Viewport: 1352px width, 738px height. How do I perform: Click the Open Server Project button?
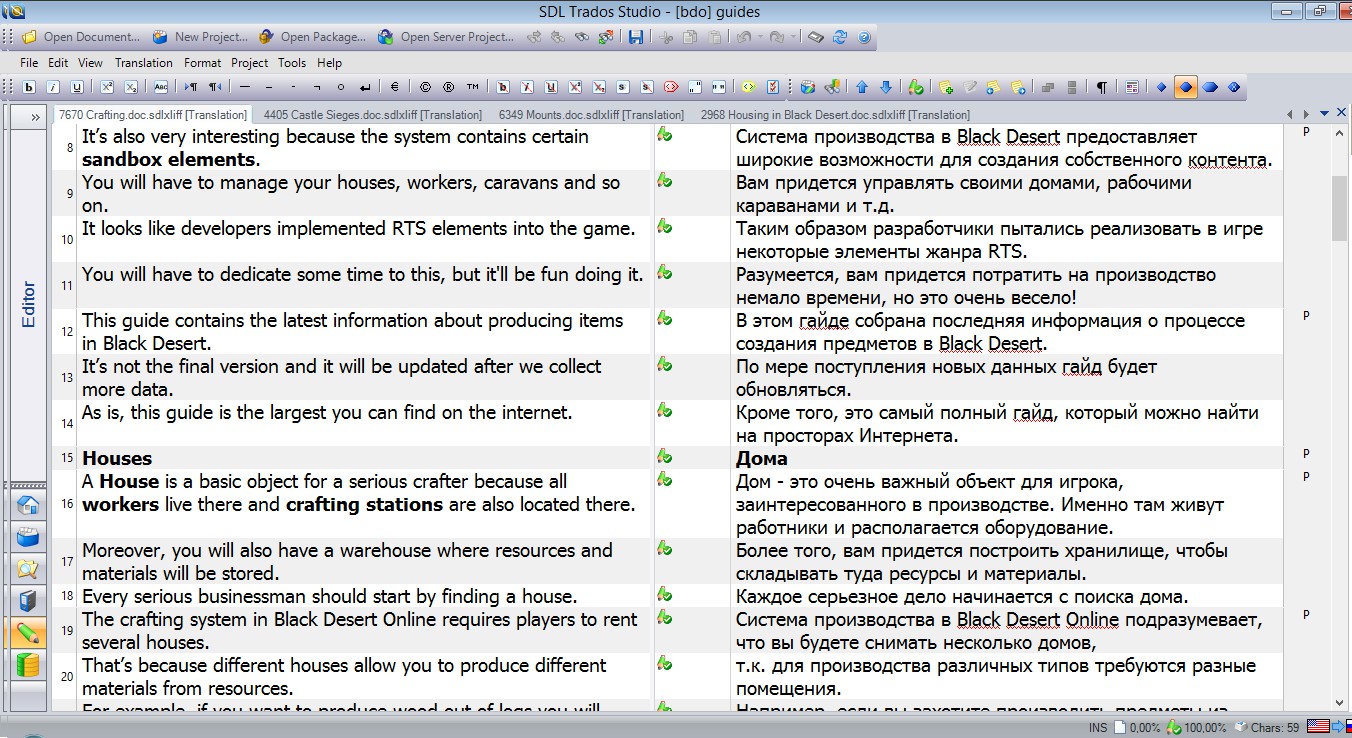coord(446,37)
